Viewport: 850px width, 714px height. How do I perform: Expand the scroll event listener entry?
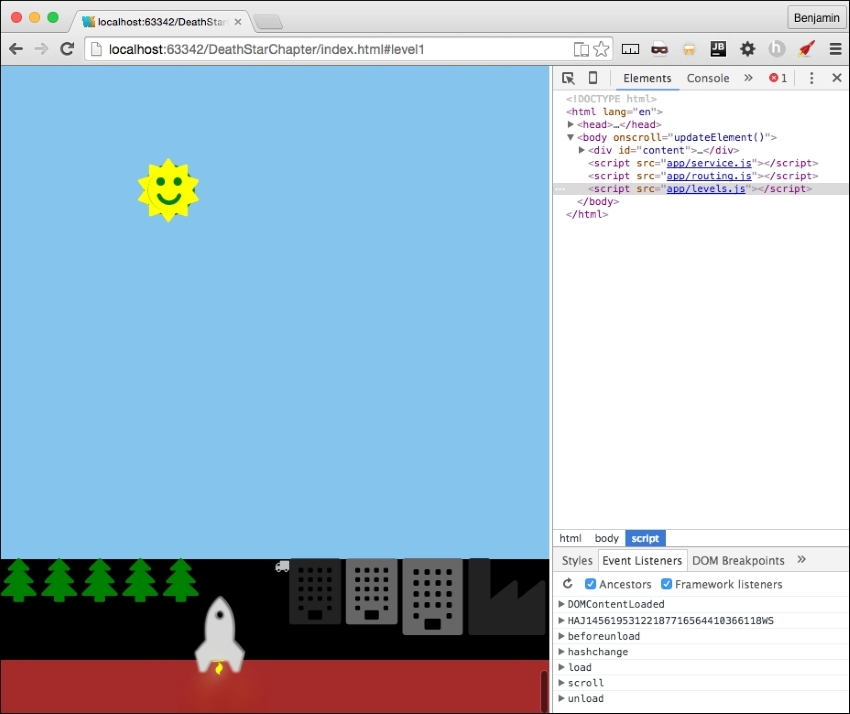point(561,683)
